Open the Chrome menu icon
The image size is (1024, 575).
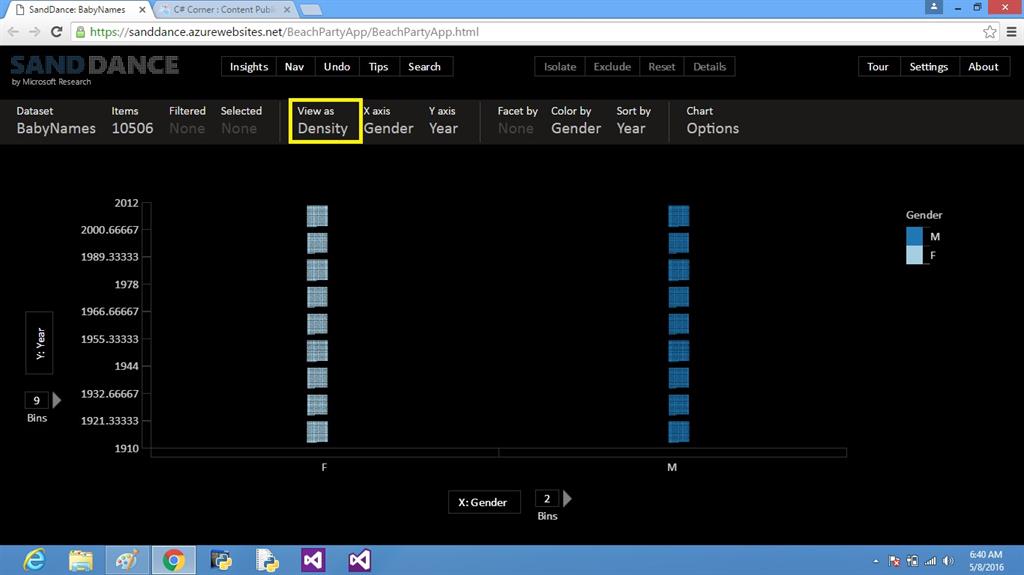click(1011, 32)
